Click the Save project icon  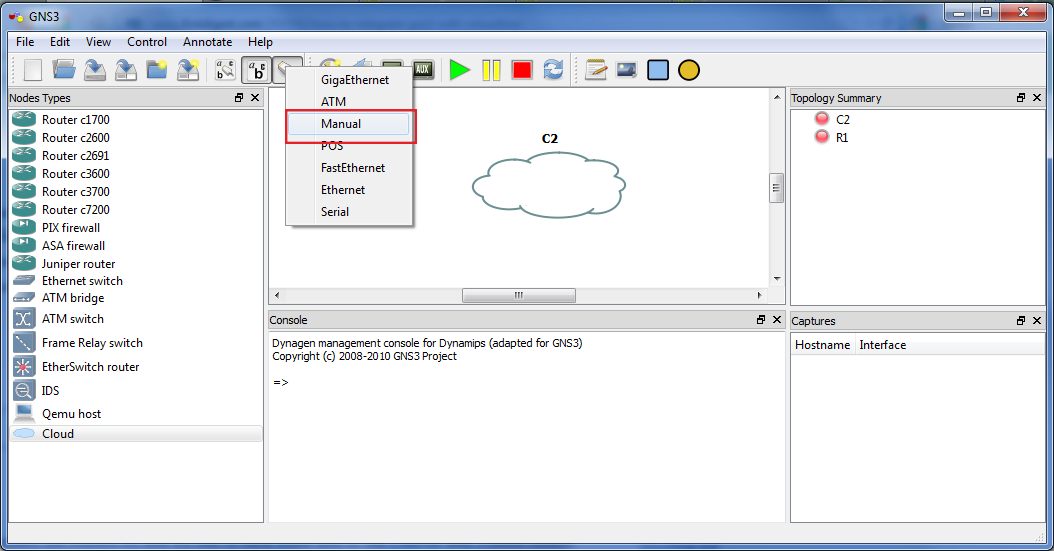point(95,70)
